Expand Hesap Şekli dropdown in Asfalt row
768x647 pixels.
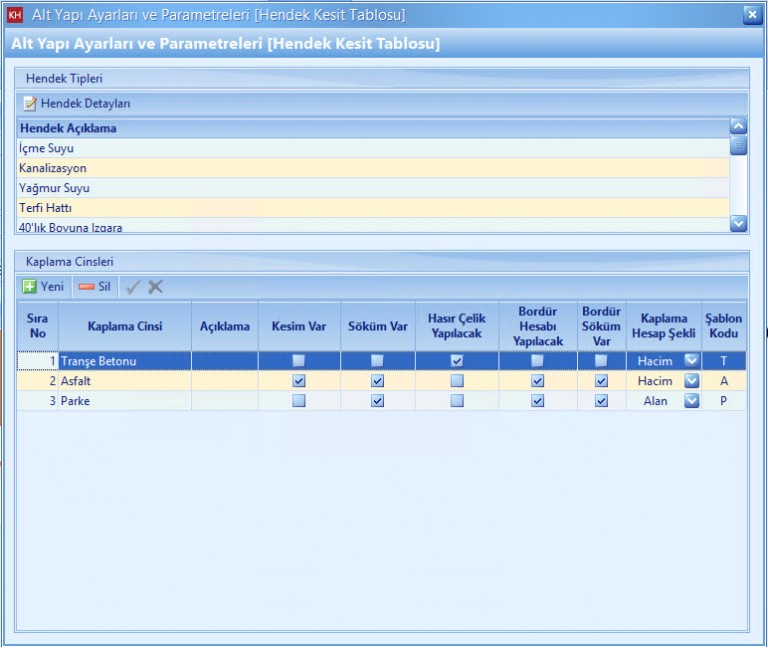pos(691,381)
